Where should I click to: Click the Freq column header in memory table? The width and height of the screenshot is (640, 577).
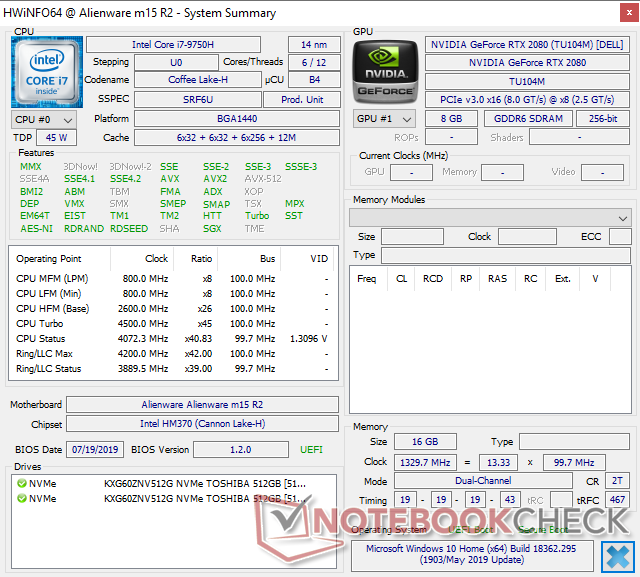coord(367,279)
